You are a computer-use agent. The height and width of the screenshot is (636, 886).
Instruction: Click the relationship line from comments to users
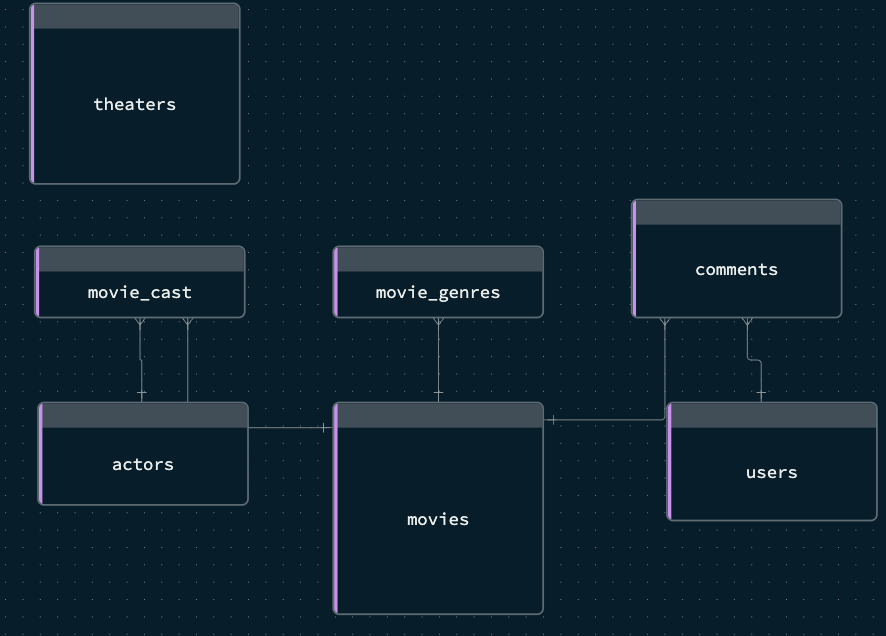(754, 360)
